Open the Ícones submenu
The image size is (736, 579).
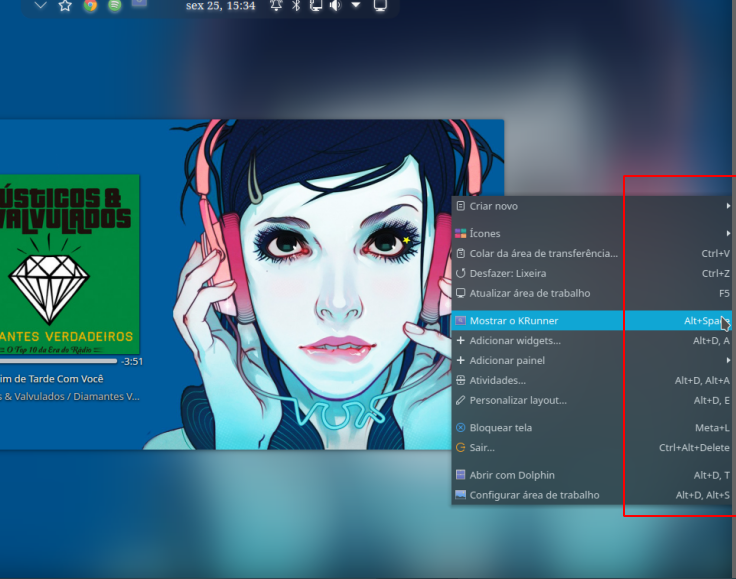[x=591, y=233]
